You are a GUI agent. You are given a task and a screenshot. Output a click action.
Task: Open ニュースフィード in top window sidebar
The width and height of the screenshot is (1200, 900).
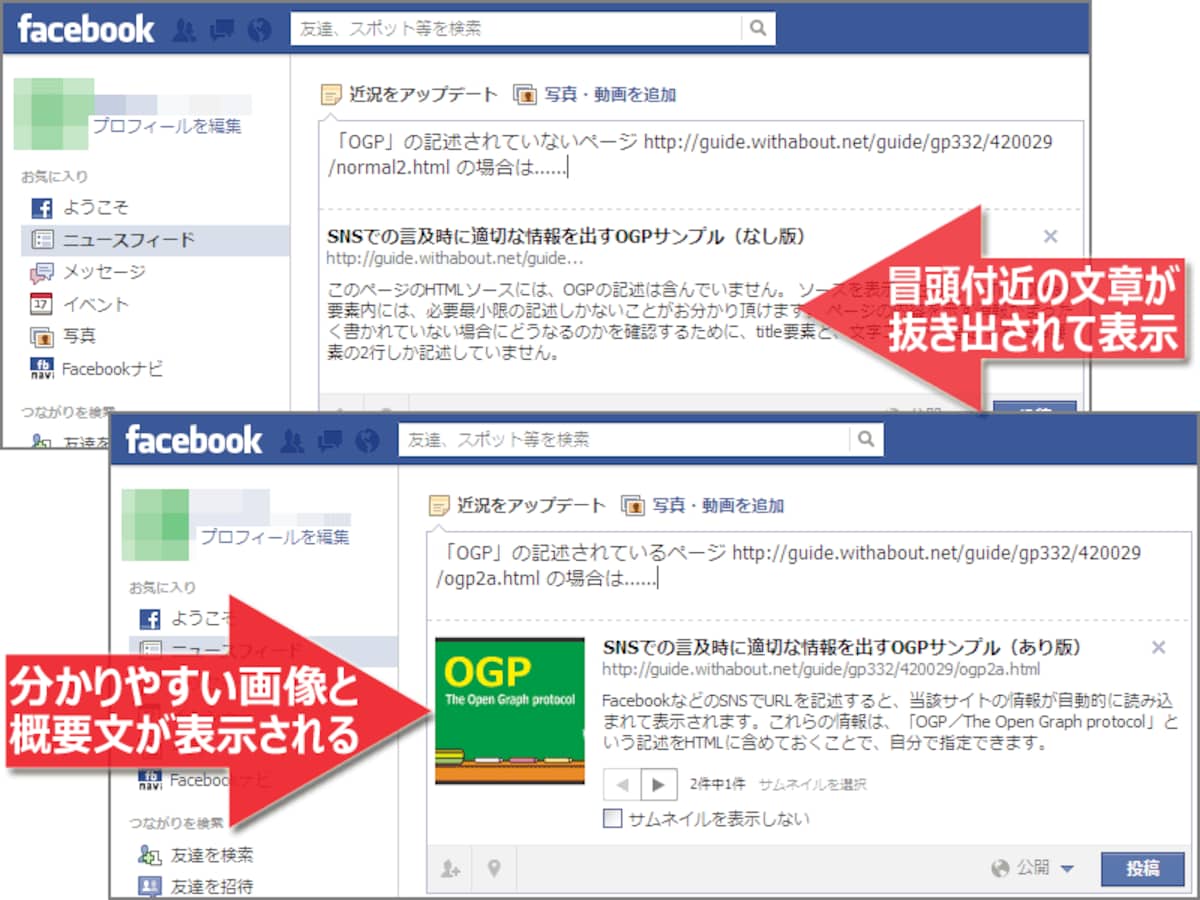click(129, 240)
